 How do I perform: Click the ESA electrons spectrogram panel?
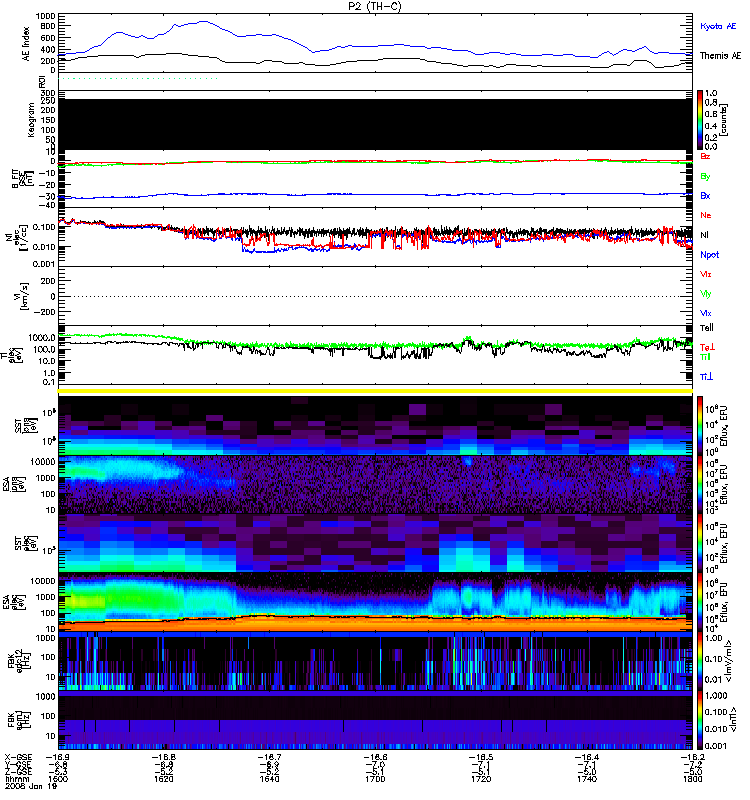coord(375,603)
